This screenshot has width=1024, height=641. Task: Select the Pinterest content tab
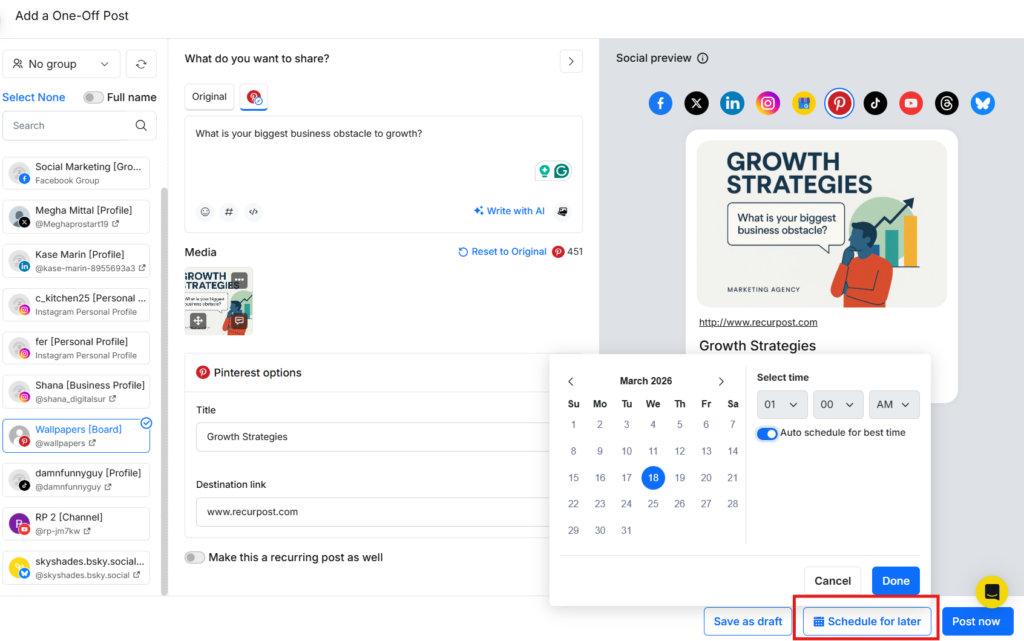click(254, 97)
